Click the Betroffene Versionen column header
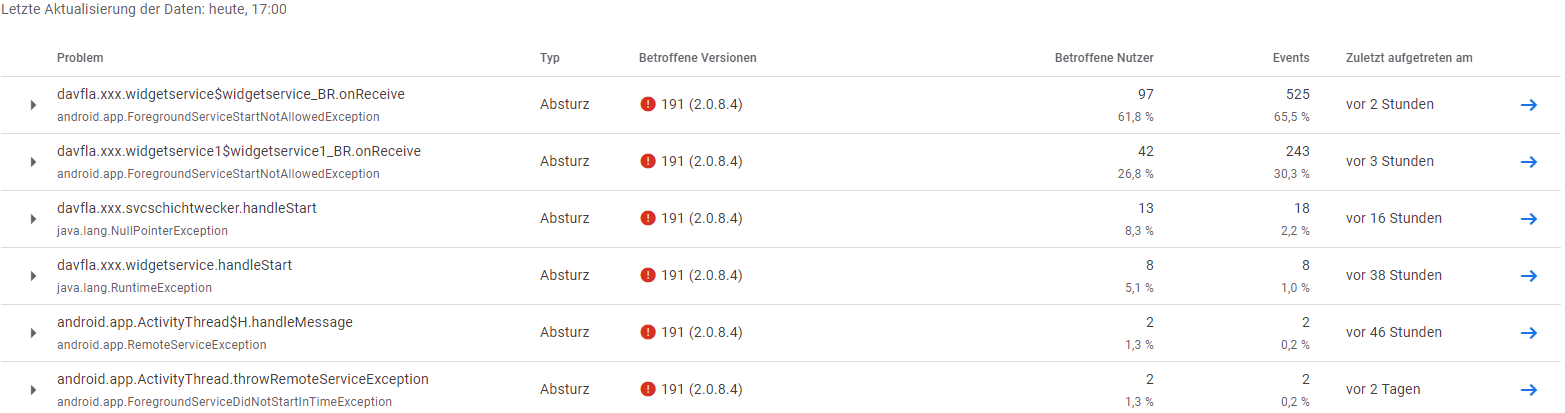This screenshot has width=1565, height=413. tap(697, 58)
